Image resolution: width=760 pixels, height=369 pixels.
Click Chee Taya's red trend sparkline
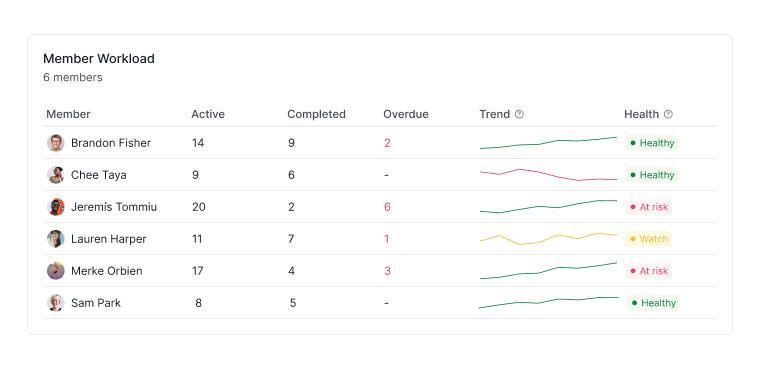coord(548,175)
